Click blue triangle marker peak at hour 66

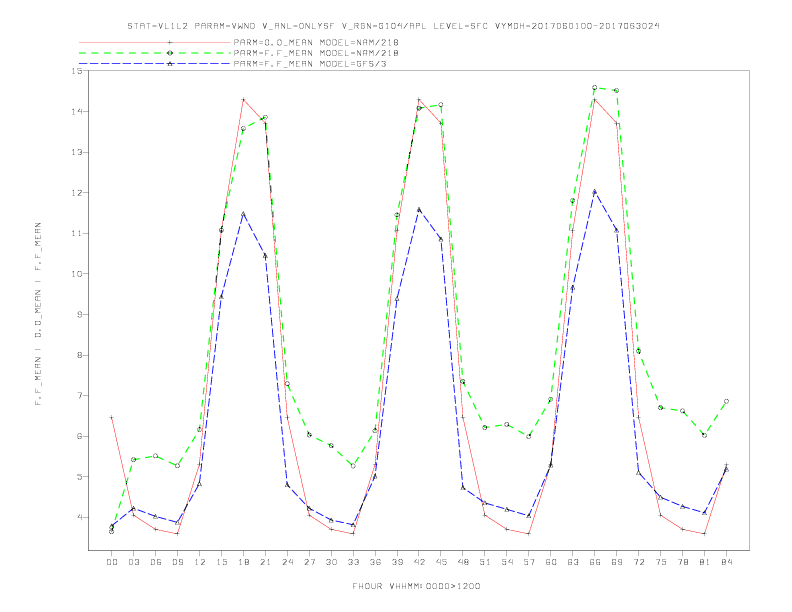[595, 192]
